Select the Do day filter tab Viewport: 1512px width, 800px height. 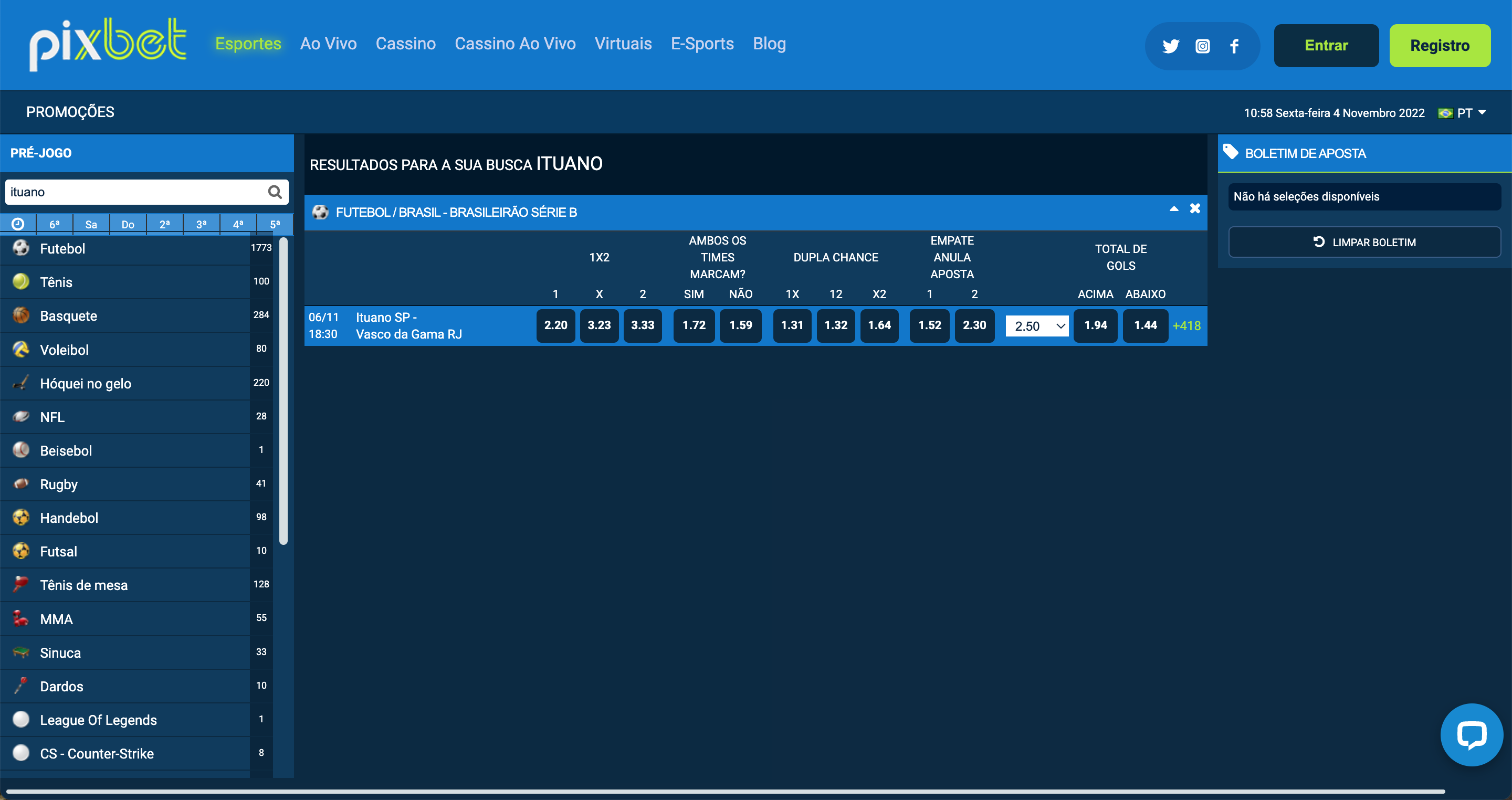pos(128,224)
